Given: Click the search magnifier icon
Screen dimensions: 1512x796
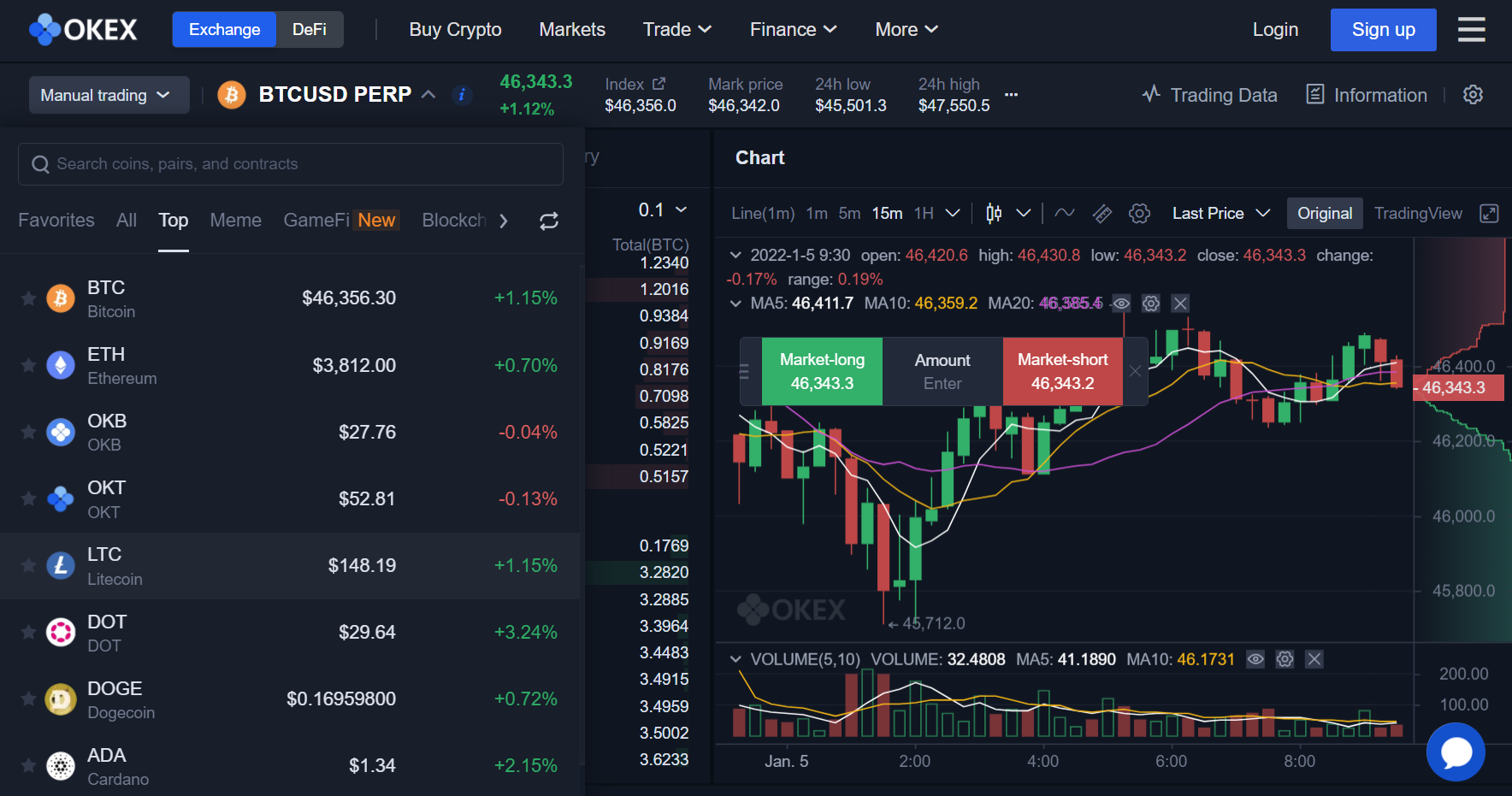Looking at the screenshot, I should click(x=40, y=164).
